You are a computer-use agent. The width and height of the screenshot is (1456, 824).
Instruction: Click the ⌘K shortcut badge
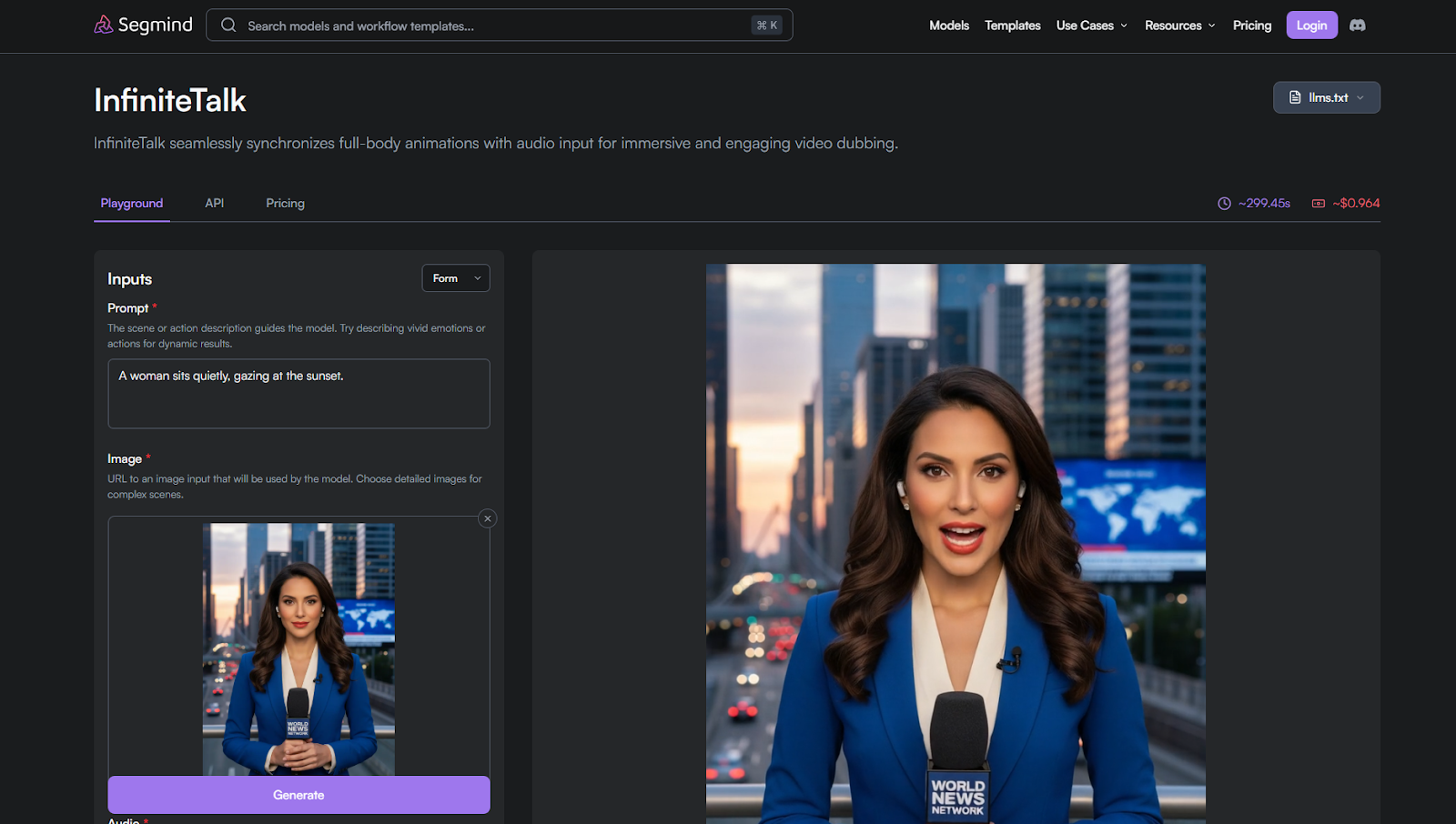click(766, 25)
